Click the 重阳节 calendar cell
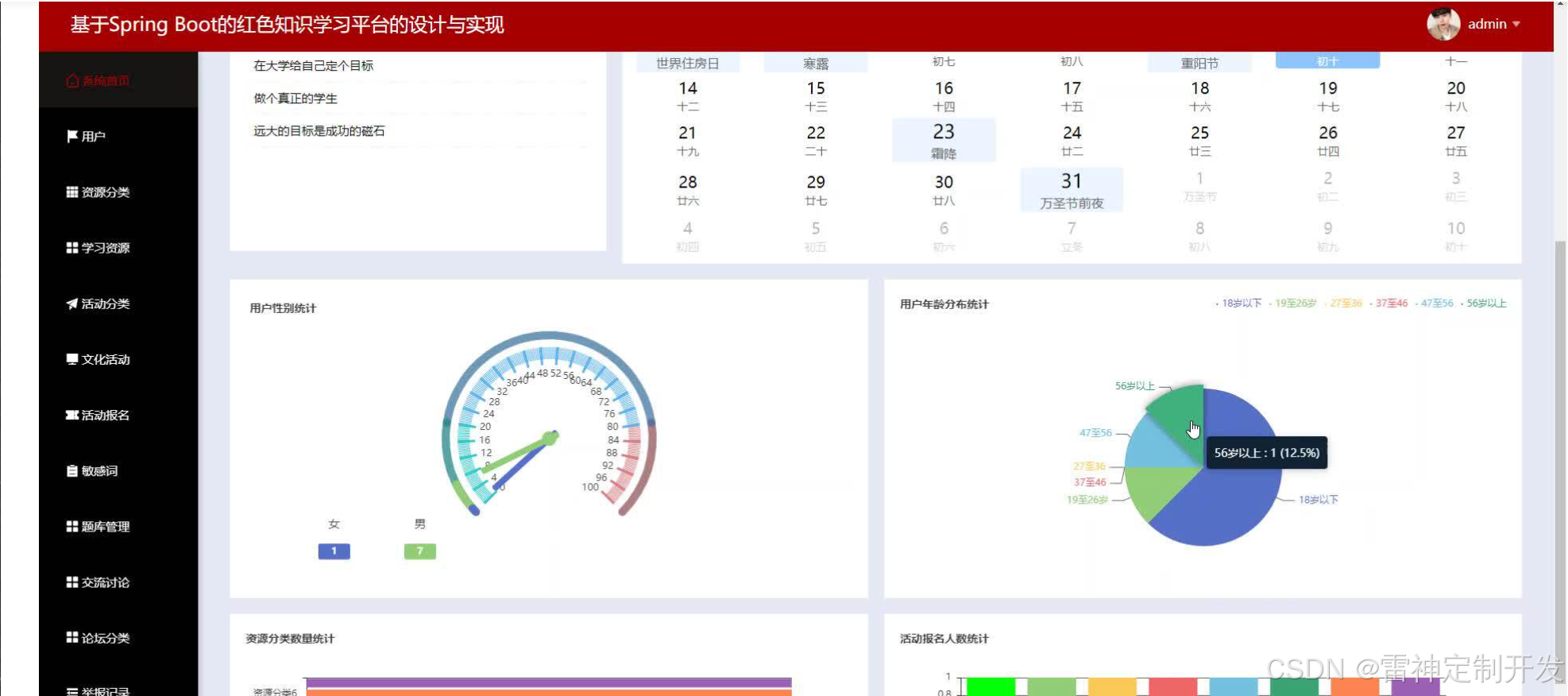This screenshot has height=696, width=1568. coord(1199,63)
